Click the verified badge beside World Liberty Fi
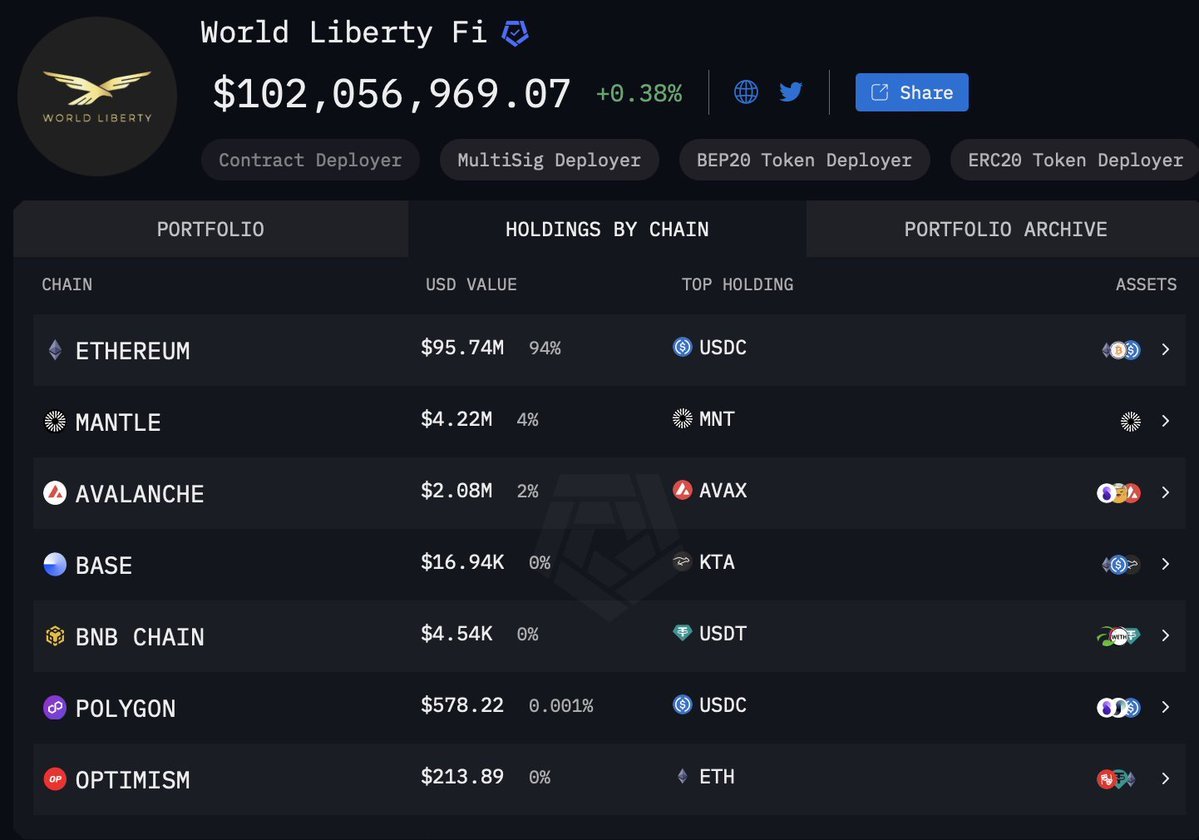 click(x=515, y=33)
